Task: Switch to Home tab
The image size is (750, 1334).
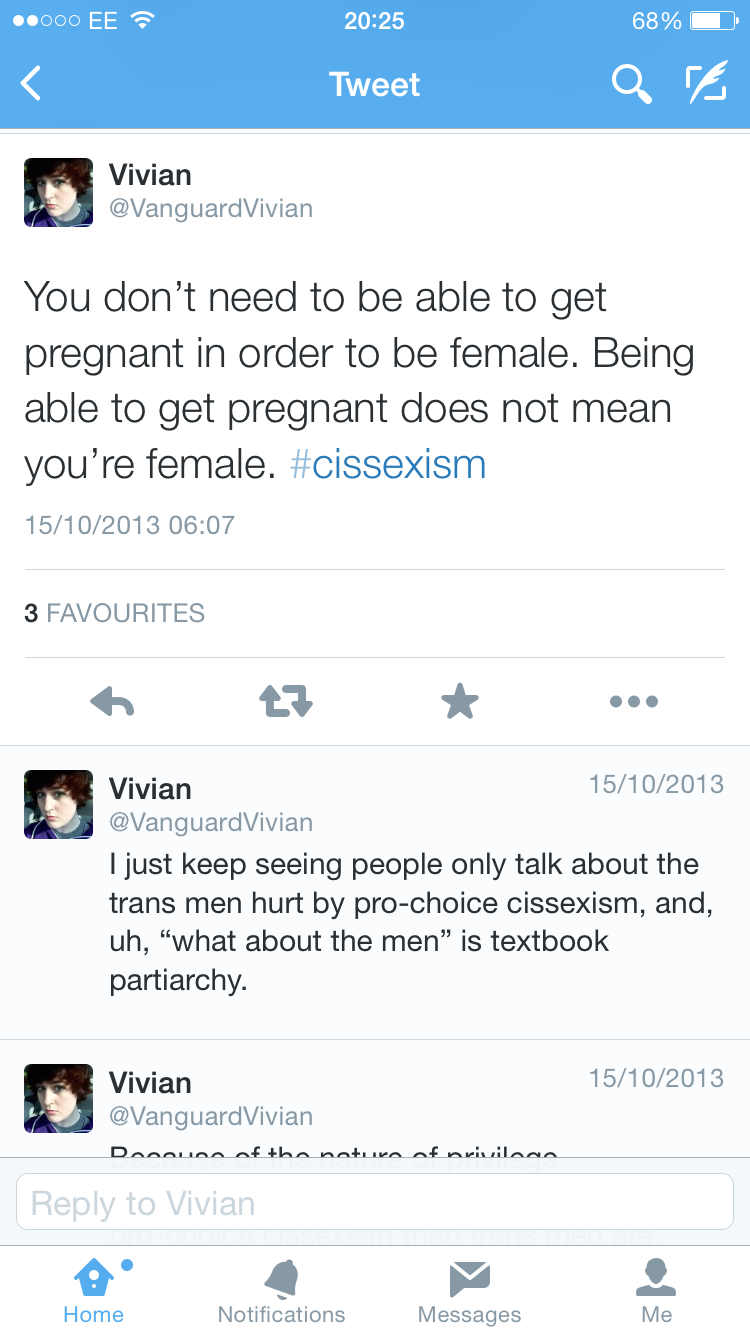Action: coord(93,1290)
